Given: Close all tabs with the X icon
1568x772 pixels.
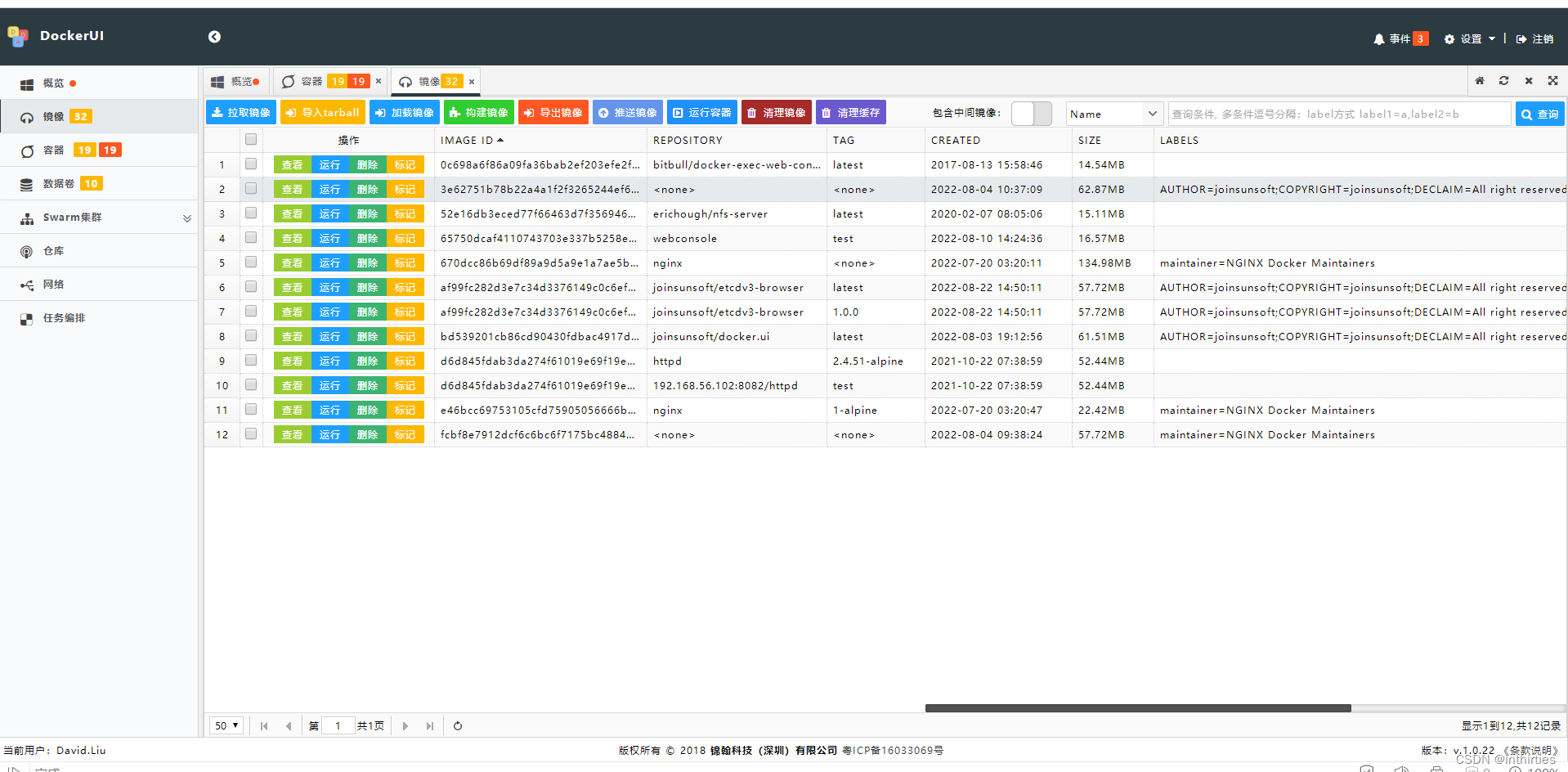Looking at the screenshot, I should [1529, 81].
